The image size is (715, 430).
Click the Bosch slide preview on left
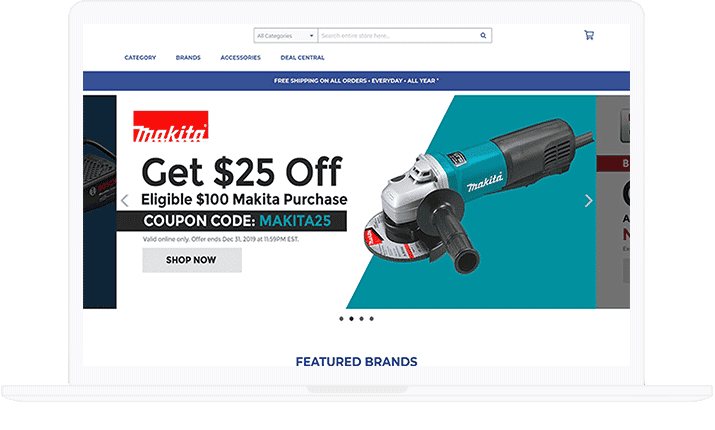point(99,202)
